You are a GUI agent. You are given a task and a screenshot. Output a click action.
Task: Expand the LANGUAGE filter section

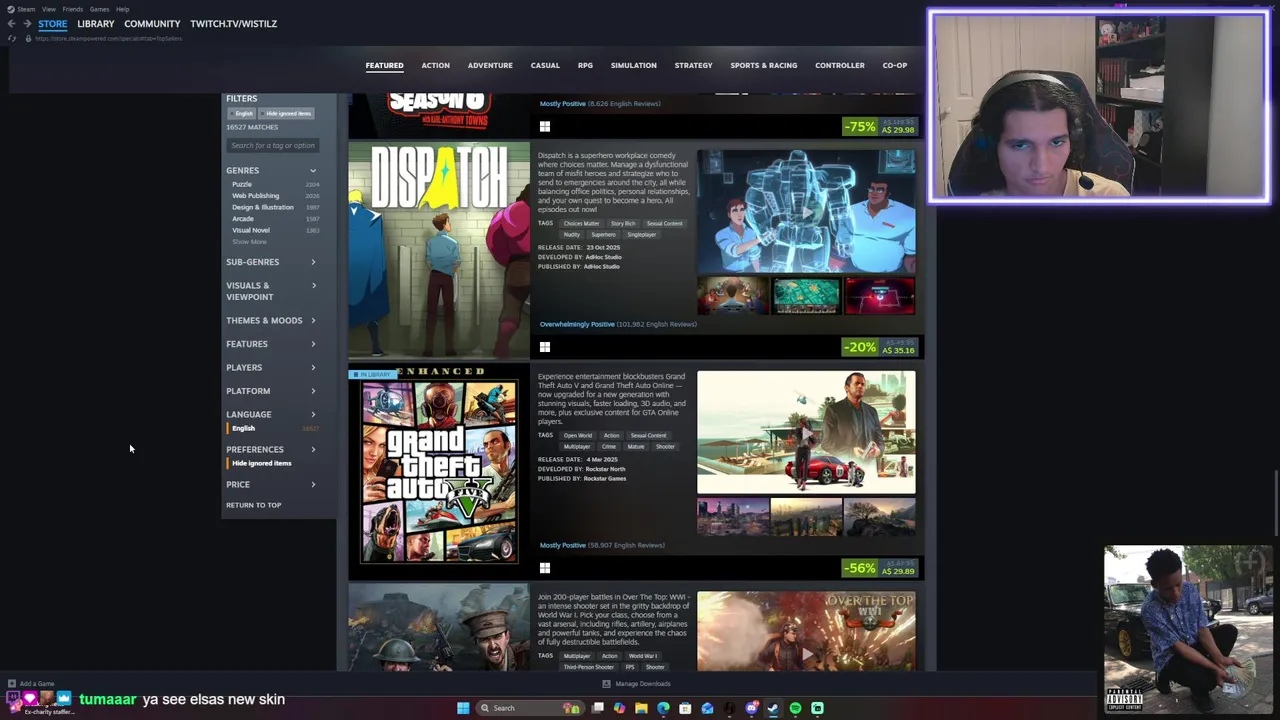click(271, 415)
